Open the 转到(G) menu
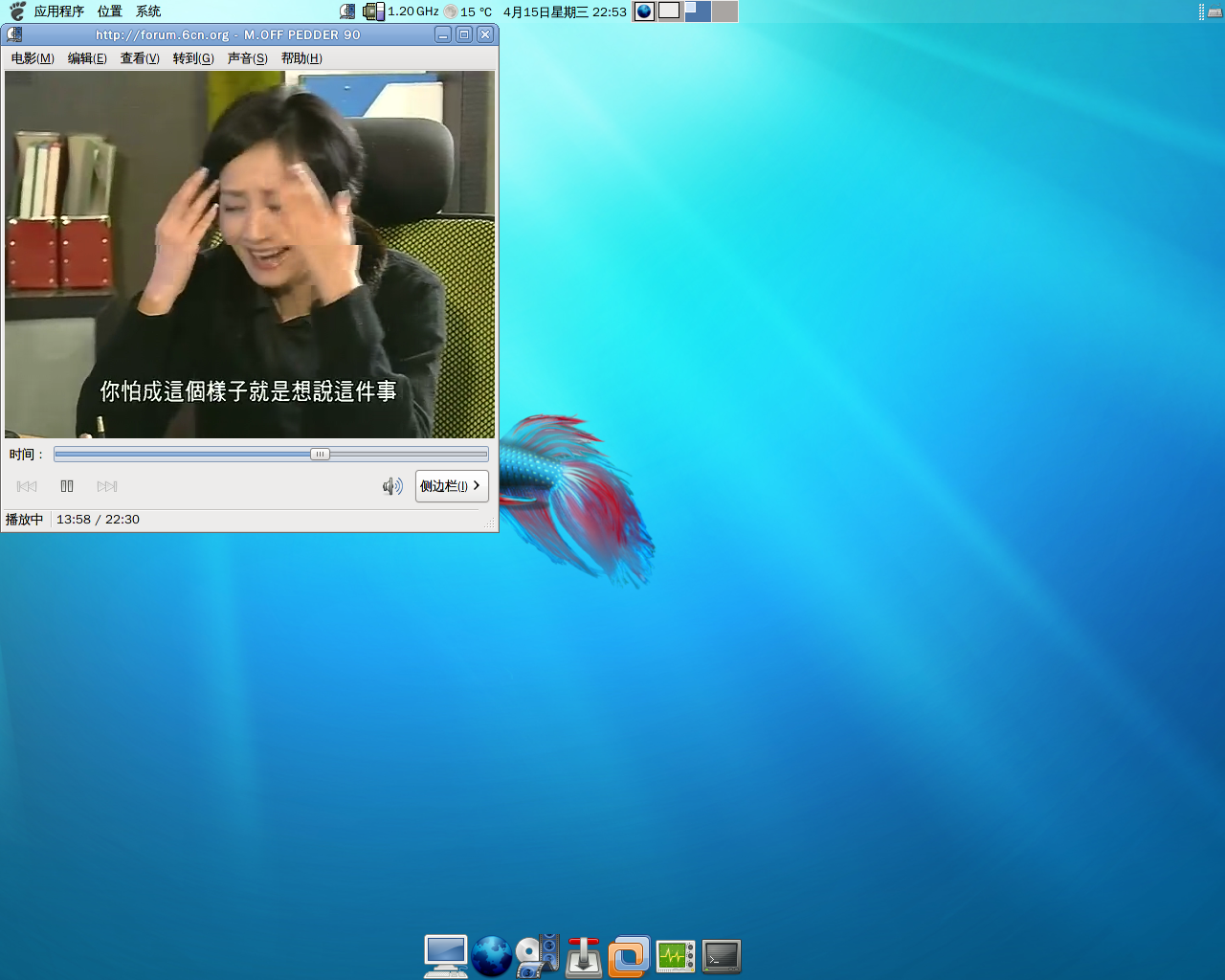 click(193, 58)
